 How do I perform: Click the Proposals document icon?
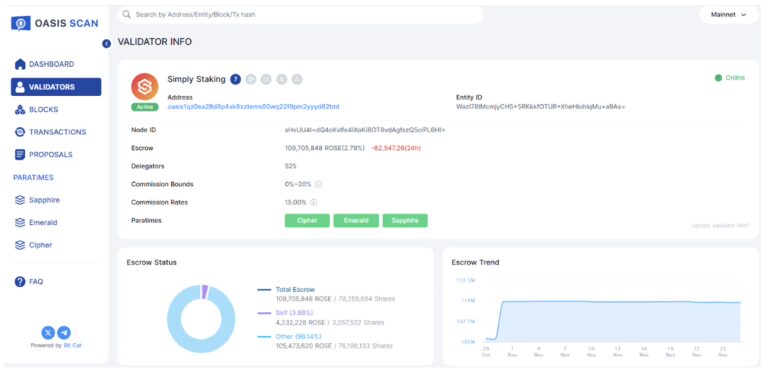(20, 154)
